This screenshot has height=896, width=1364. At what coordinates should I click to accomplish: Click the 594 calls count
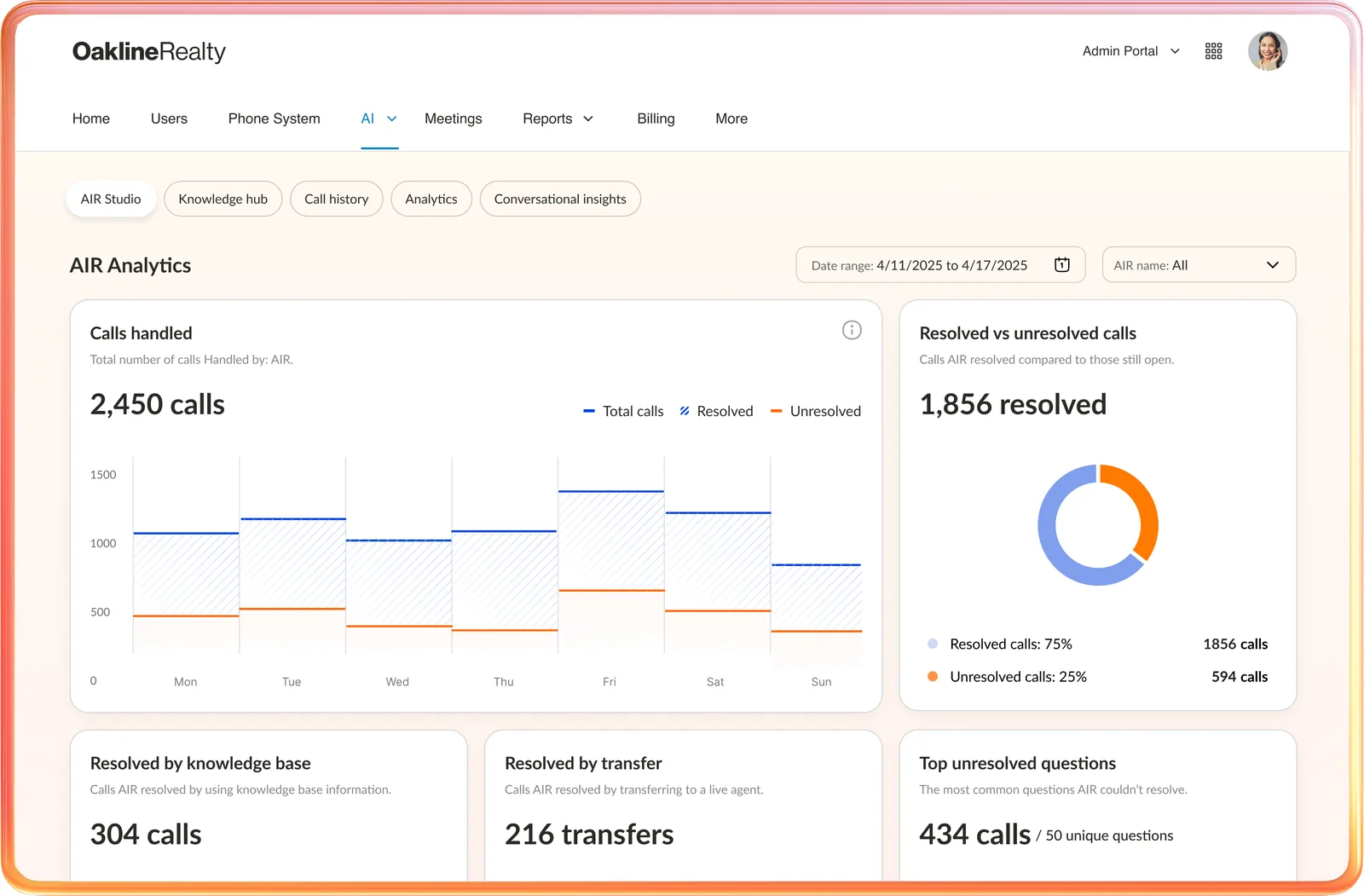coord(1240,677)
